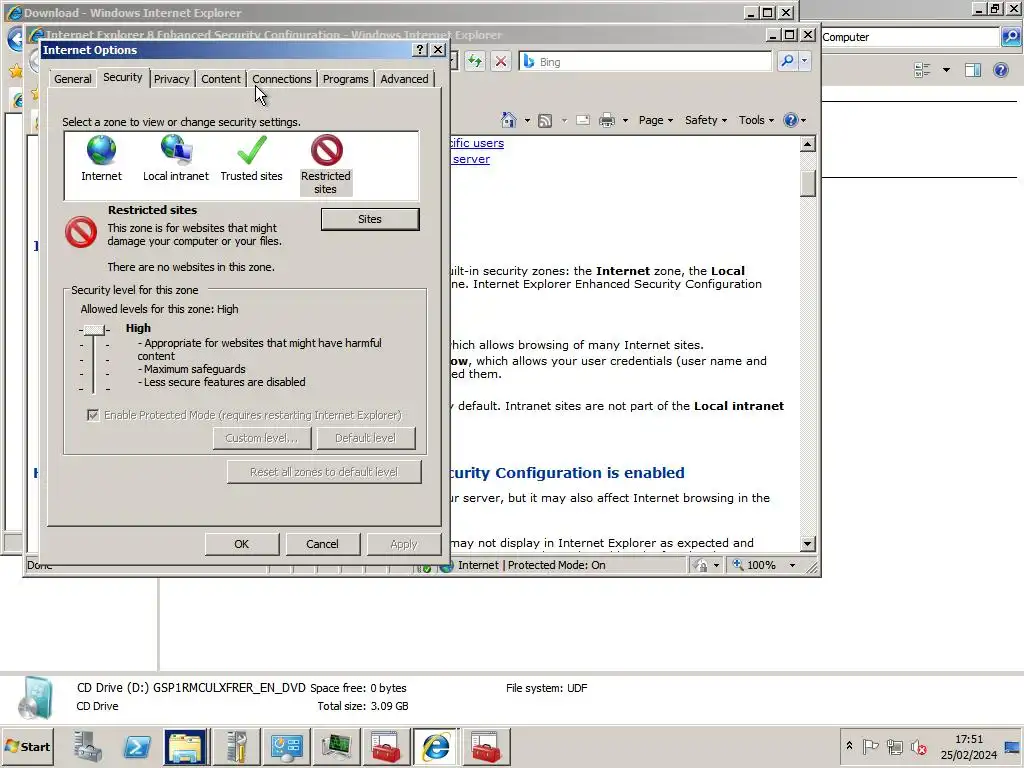Click the Read mail icon
Image resolution: width=1024 pixels, height=768 pixels.
pyautogui.click(x=583, y=120)
